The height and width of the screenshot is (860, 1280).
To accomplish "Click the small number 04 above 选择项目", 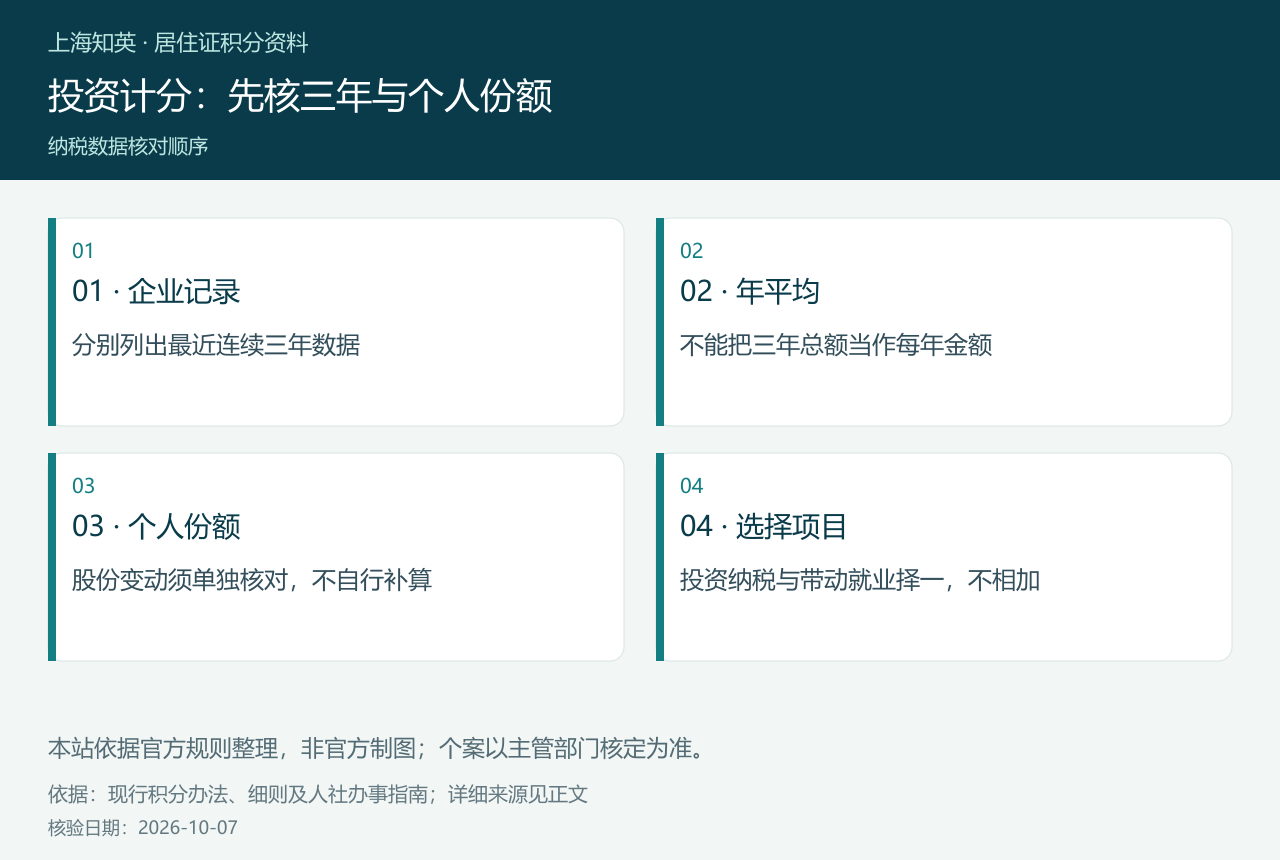I will (x=692, y=486).
